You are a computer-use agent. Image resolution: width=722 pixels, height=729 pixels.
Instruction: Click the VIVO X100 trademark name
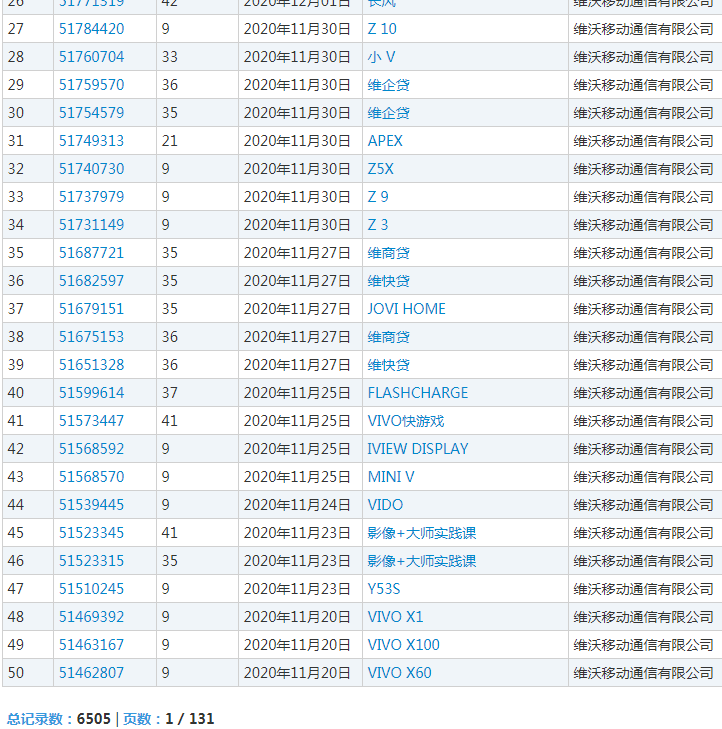[403, 644]
